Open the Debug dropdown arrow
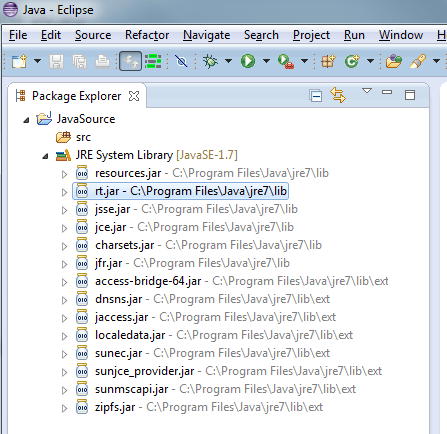The width and height of the screenshot is (447, 434). [x=228, y=61]
